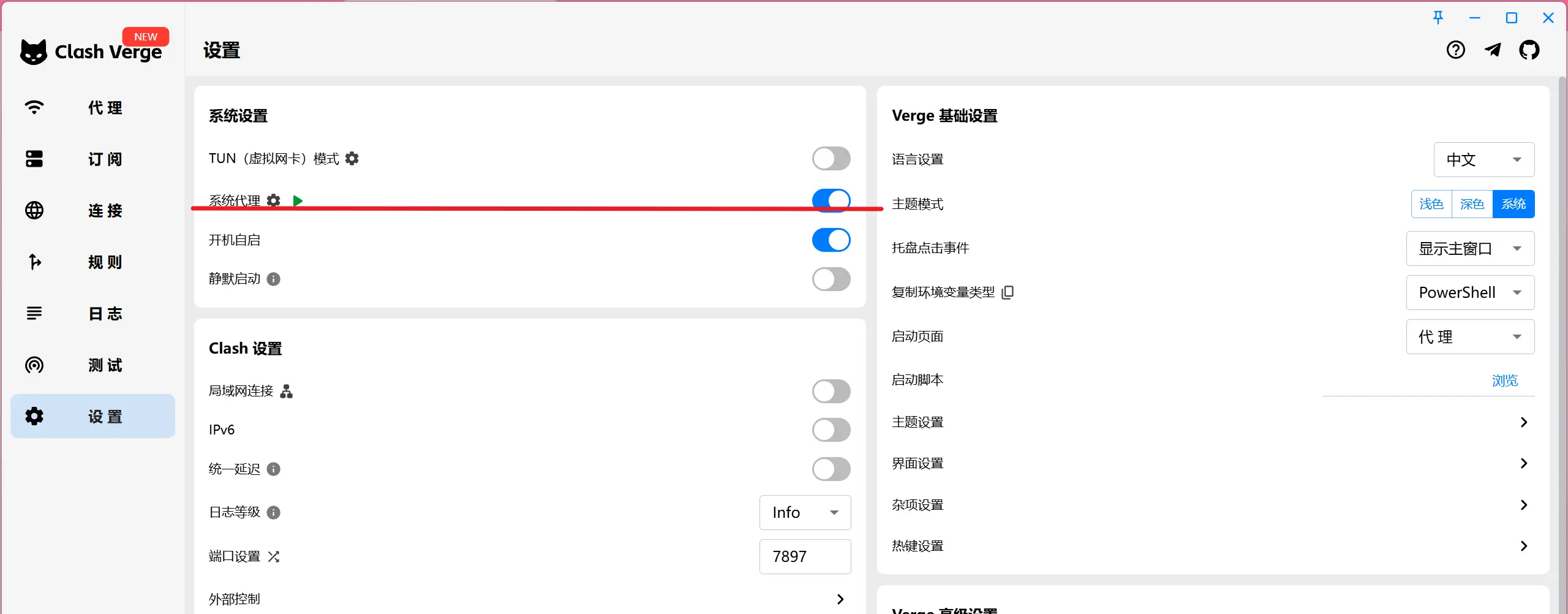The image size is (1568, 614).
Task: Click the 浏览 link for startup script
Action: 1504,381
